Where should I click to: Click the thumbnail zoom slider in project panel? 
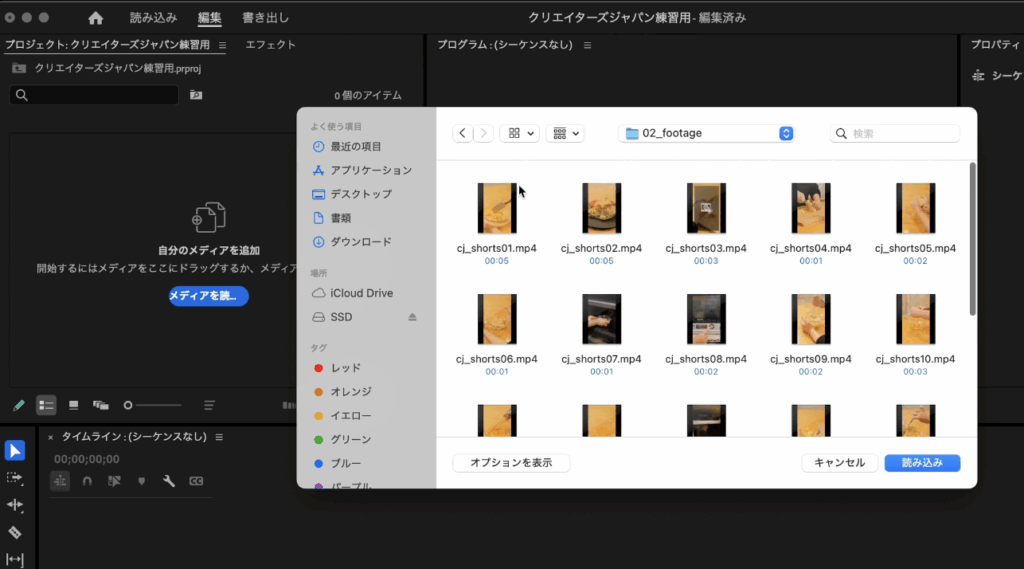(x=129, y=405)
